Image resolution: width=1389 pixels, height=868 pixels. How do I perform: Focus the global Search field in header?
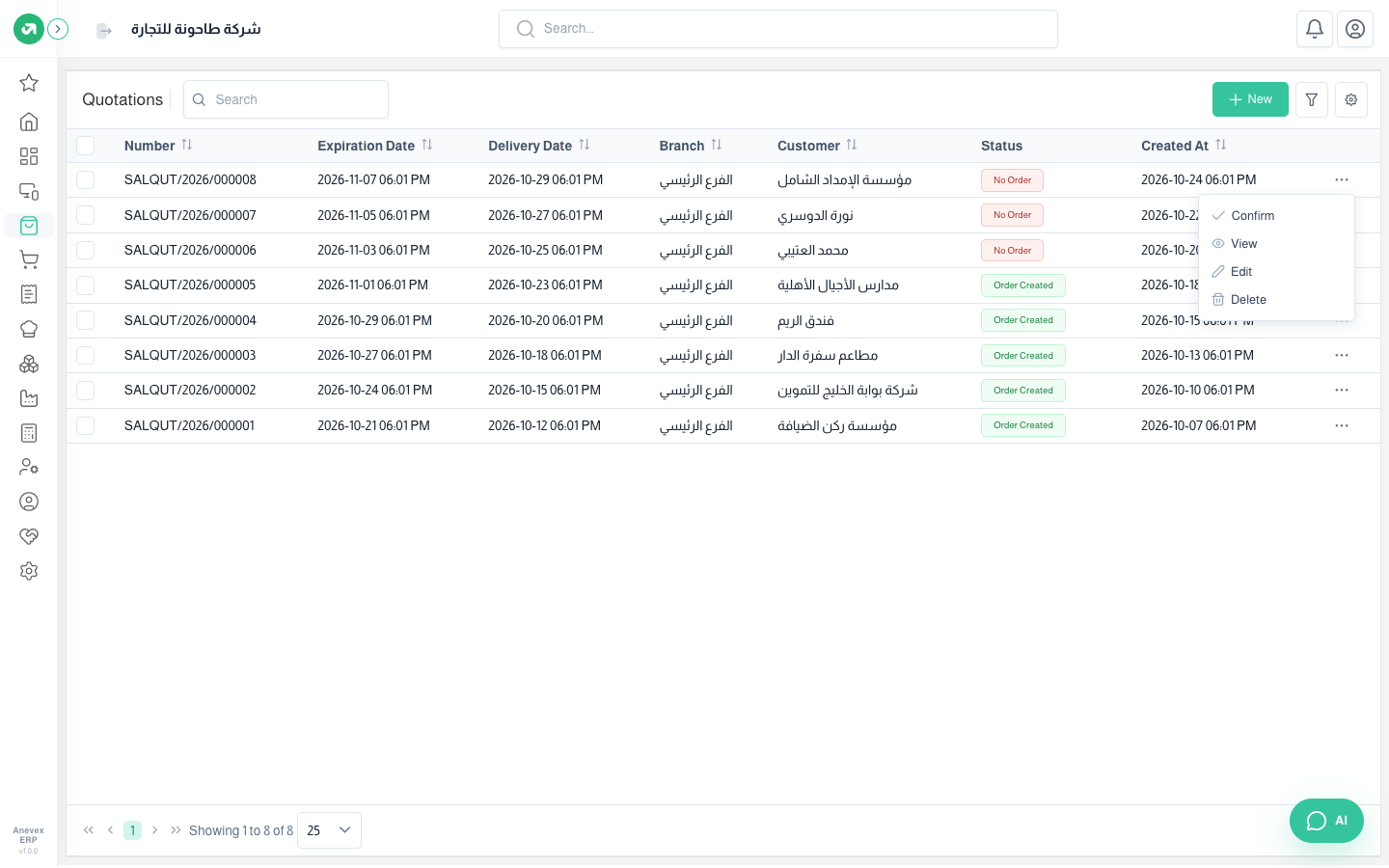click(x=778, y=29)
